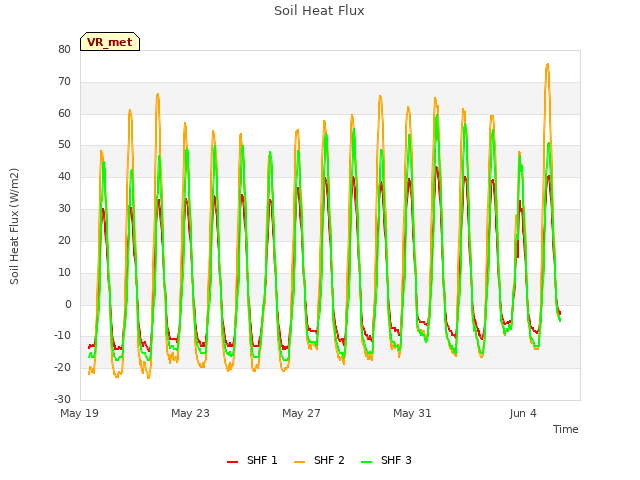Image resolution: width=640 pixels, height=480 pixels.
Task: Click the 80 y-axis tick label
Action: [x=64, y=49]
